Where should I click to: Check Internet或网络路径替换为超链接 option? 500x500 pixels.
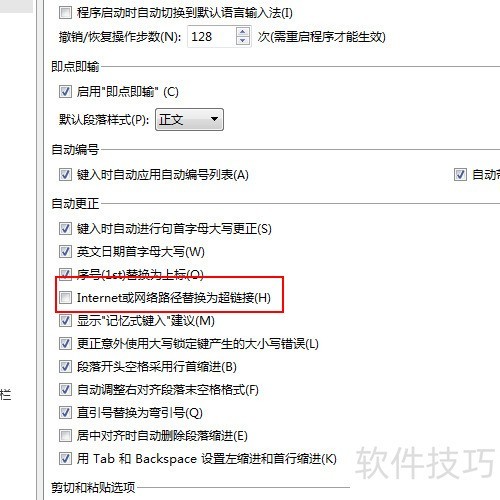point(65,297)
